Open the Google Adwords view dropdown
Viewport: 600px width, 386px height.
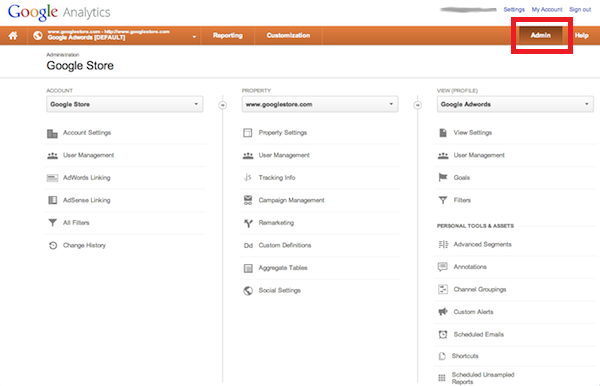pyautogui.click(x=515, y=104)
